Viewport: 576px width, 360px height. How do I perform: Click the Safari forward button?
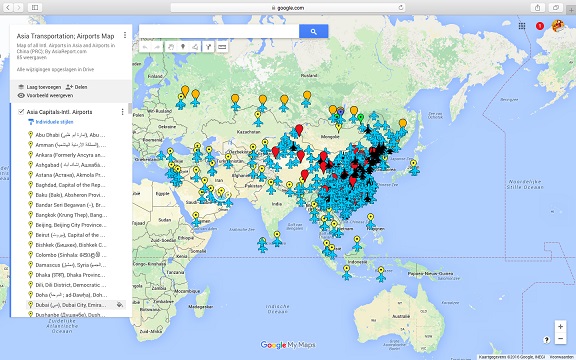[18, 7]
